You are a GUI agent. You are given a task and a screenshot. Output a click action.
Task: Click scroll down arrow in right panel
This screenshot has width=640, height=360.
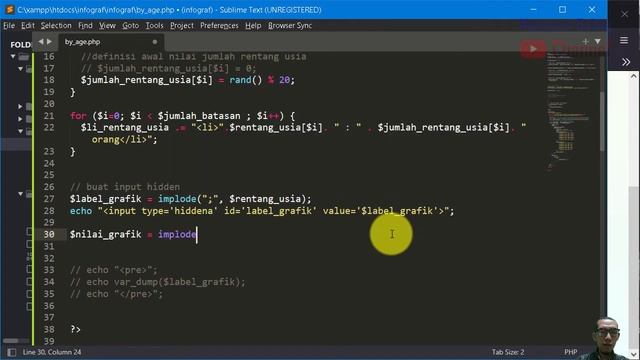coord(633,355)
